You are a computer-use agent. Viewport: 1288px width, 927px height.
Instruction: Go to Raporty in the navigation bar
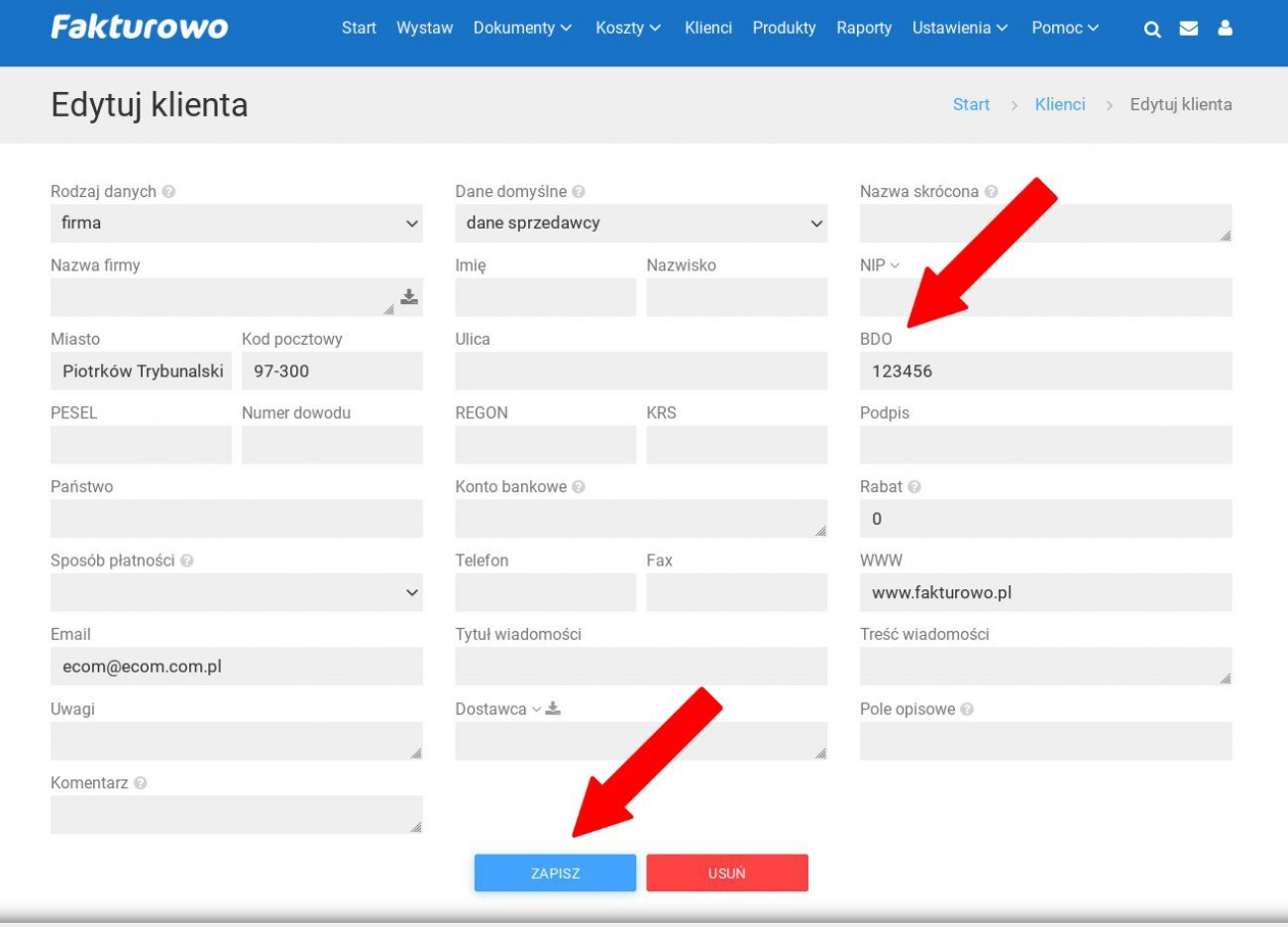point(863,28)
